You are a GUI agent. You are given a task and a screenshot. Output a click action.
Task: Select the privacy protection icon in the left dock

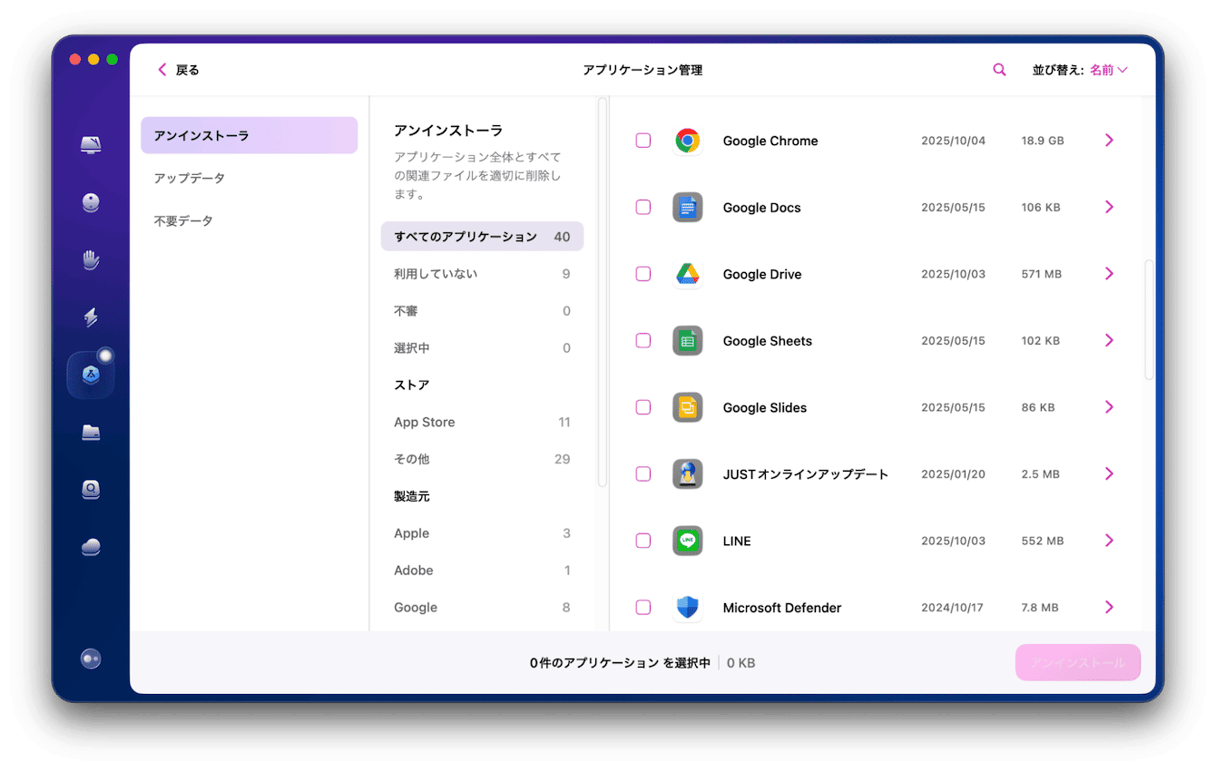click(90, 201)
